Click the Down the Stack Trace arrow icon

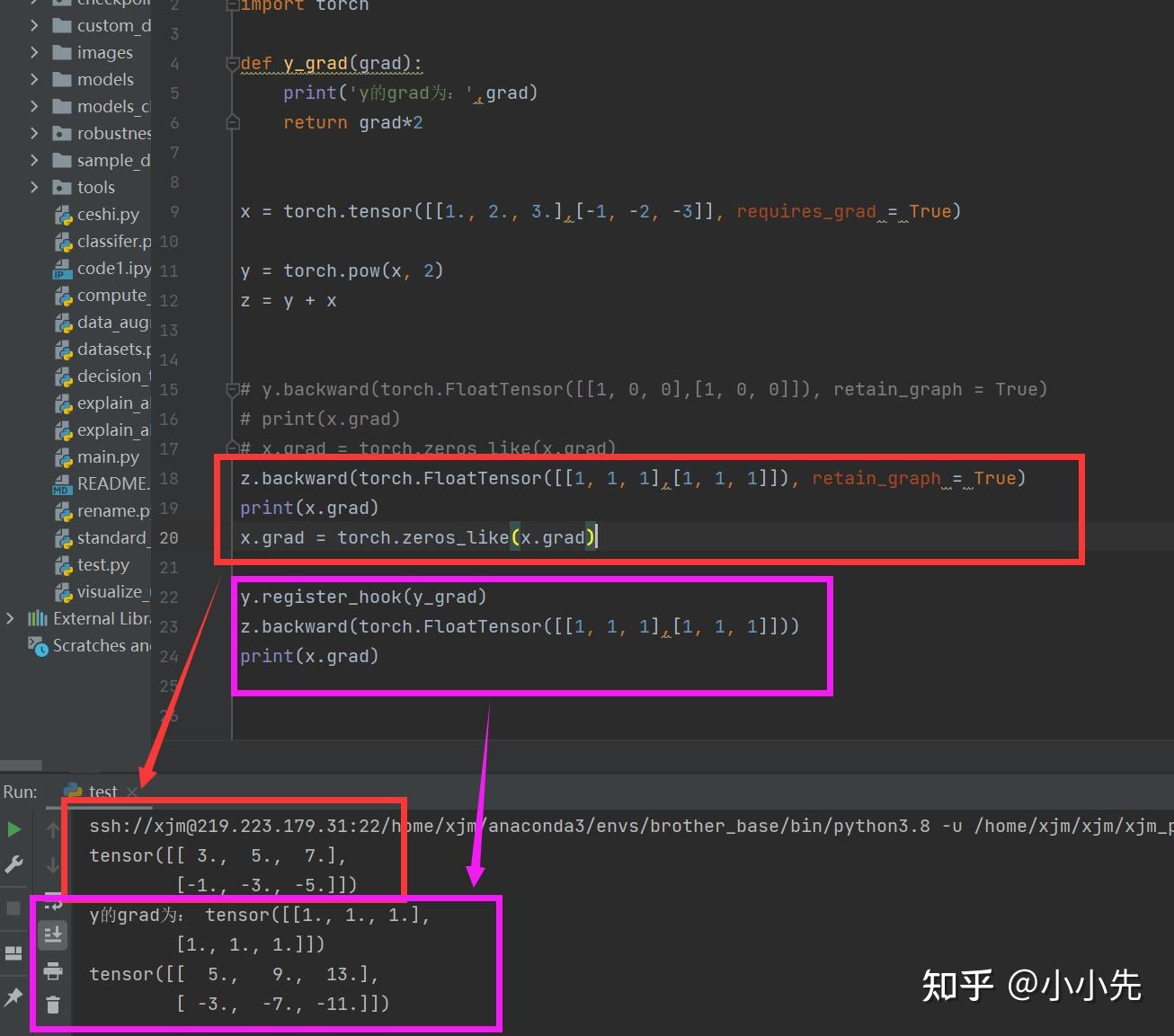pyautogui.click(x=53, y=864)
